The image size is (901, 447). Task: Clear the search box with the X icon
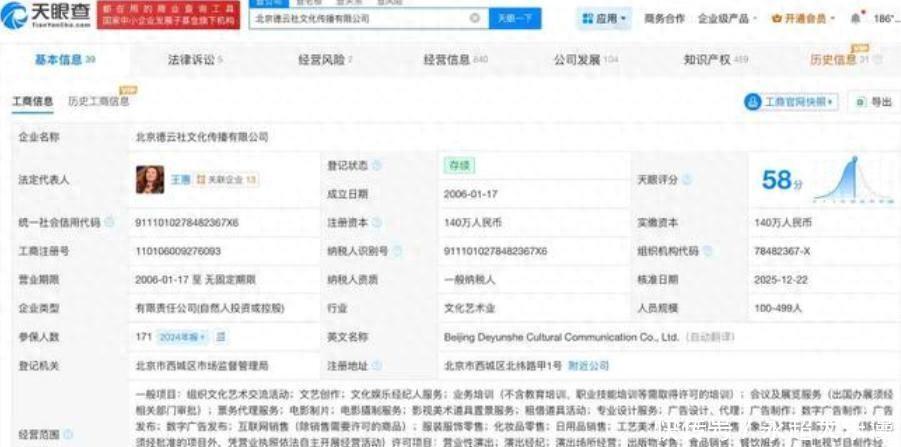[473, 18]
